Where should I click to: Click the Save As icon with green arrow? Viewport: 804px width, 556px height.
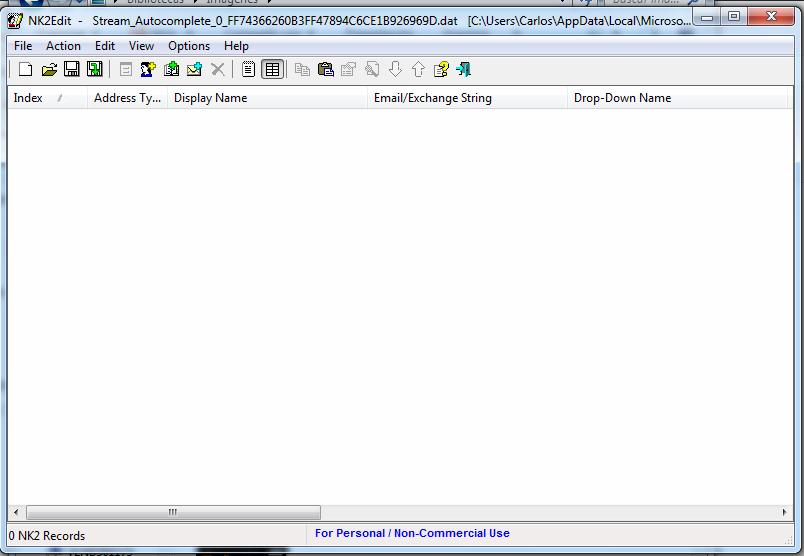(95, 69)
